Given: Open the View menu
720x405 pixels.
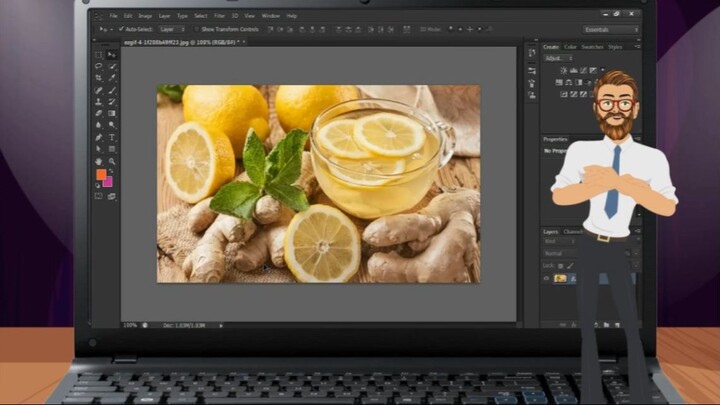Looking at the screenshot, I should pyautogui.click(x=249, y=16).
